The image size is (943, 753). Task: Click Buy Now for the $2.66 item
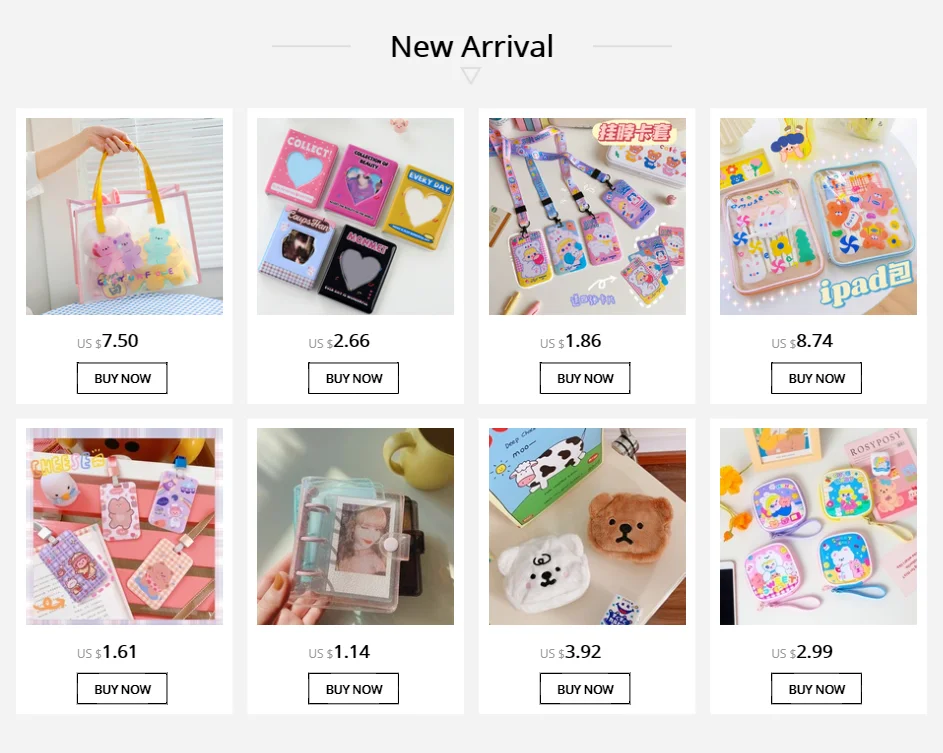click(x=354, y=378)
